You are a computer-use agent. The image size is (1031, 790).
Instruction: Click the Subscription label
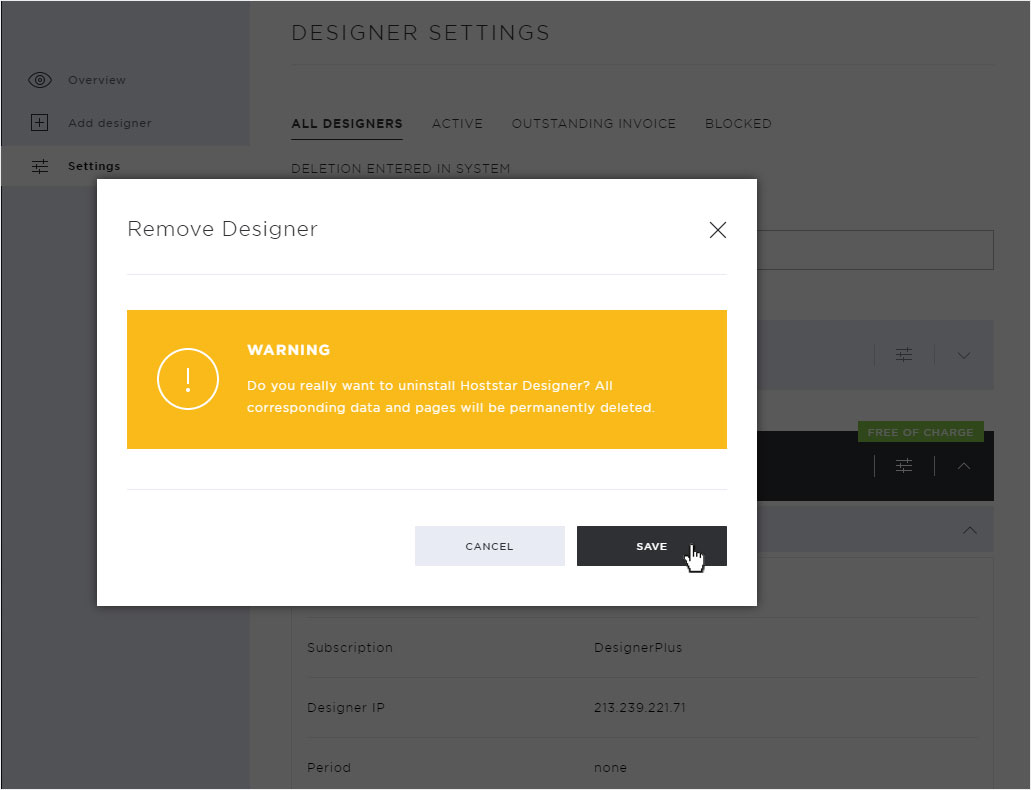[x=350, y=648]
